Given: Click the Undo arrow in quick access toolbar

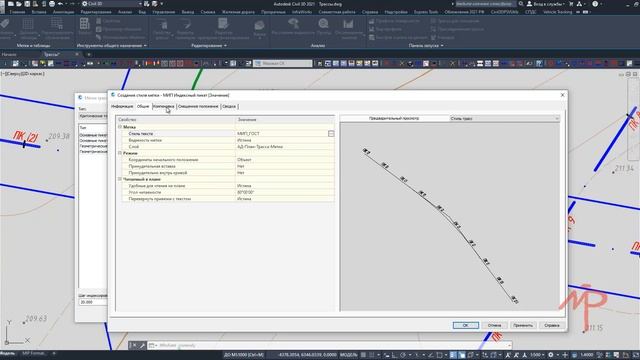Looking at the screenshot, I should (60, 4).
